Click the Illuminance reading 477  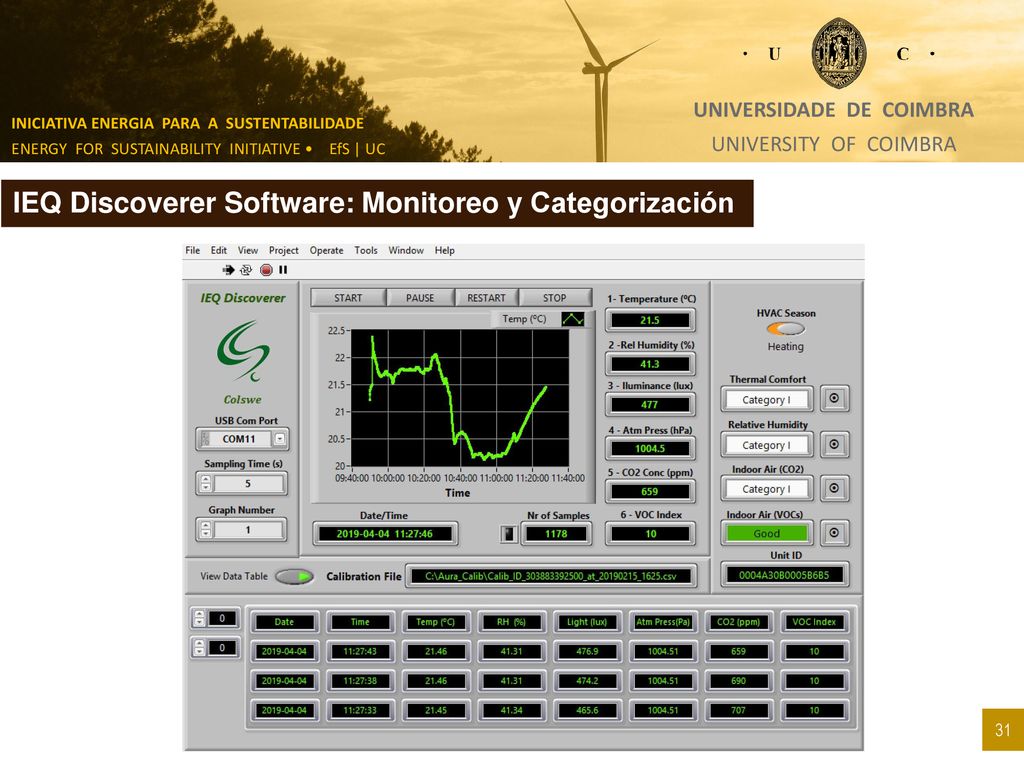coord(650,405)
